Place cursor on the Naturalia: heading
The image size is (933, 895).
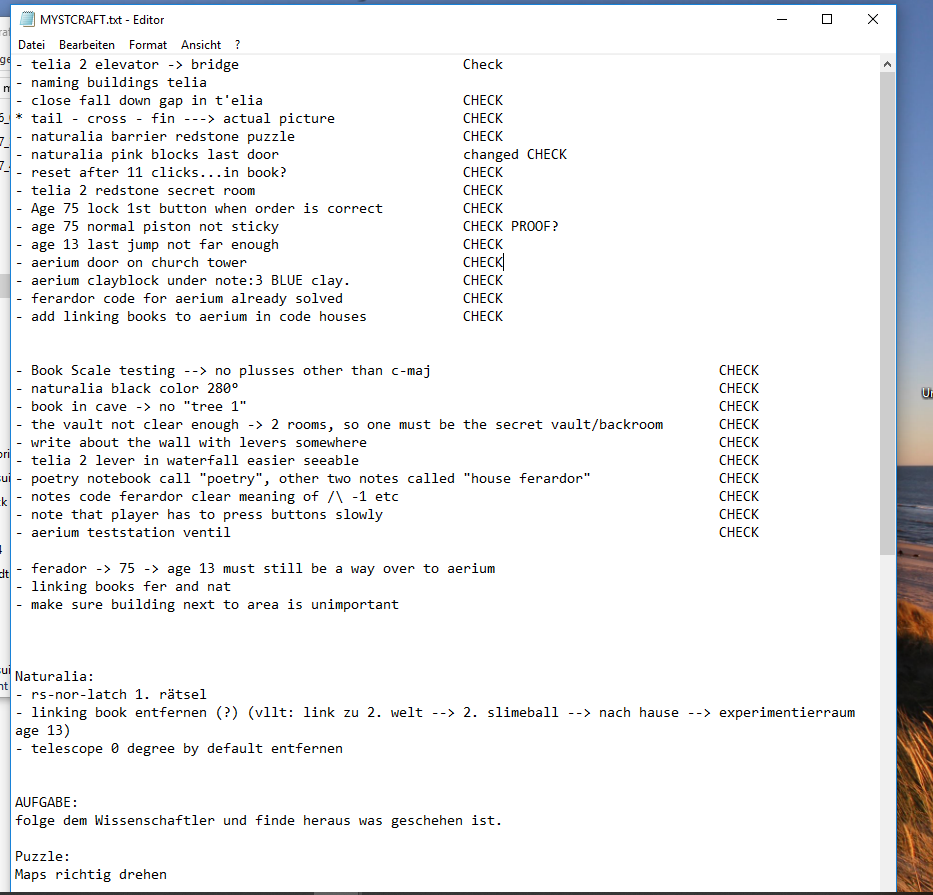point(55,677)
